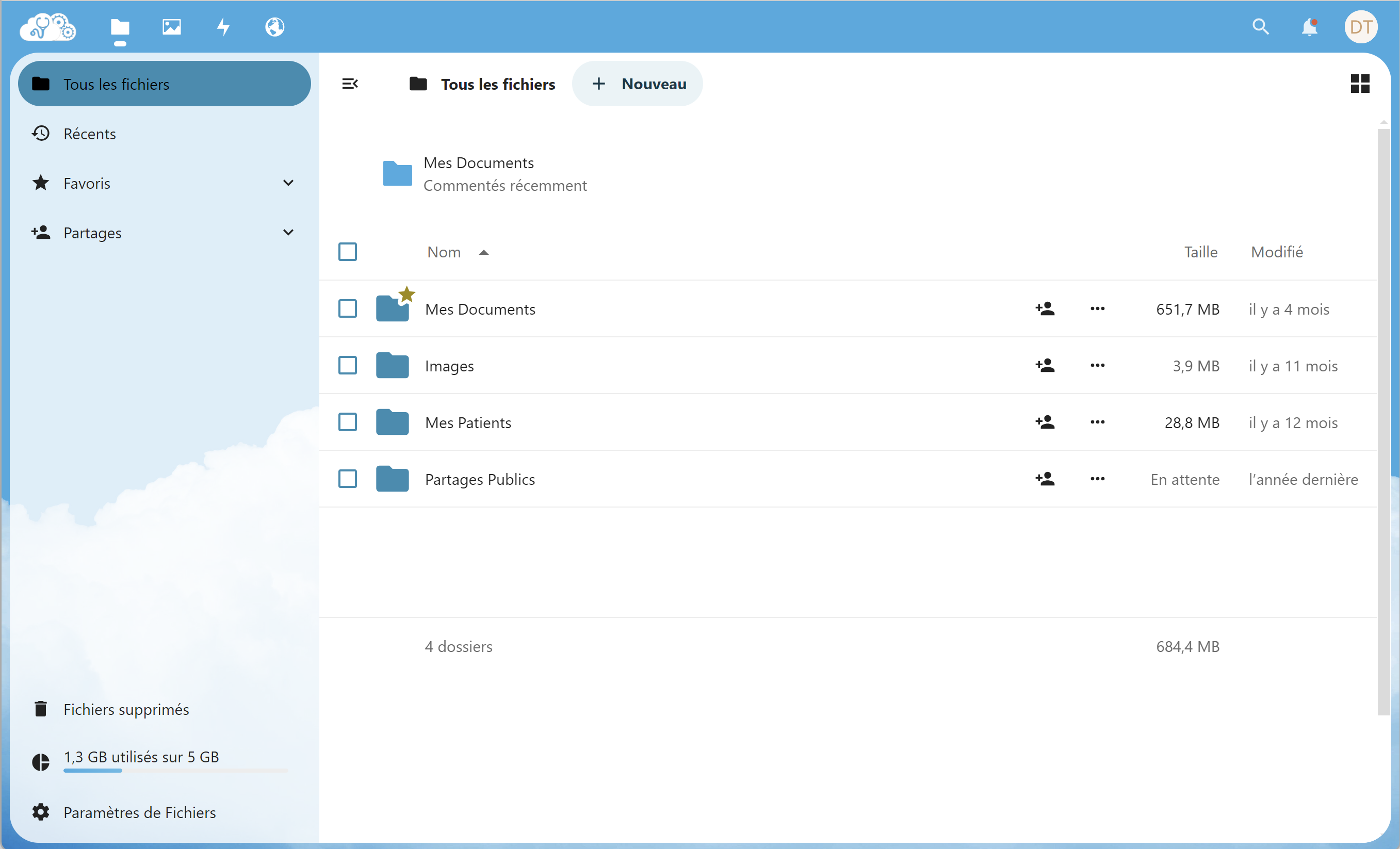Click the 'il y a 11 mois' date
The image size is (1400, 849).
[x=1293, y=366]
